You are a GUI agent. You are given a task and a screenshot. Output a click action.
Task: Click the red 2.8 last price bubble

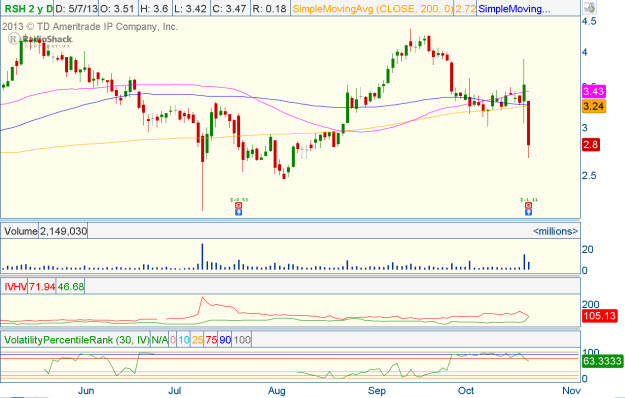coord(591,145)
